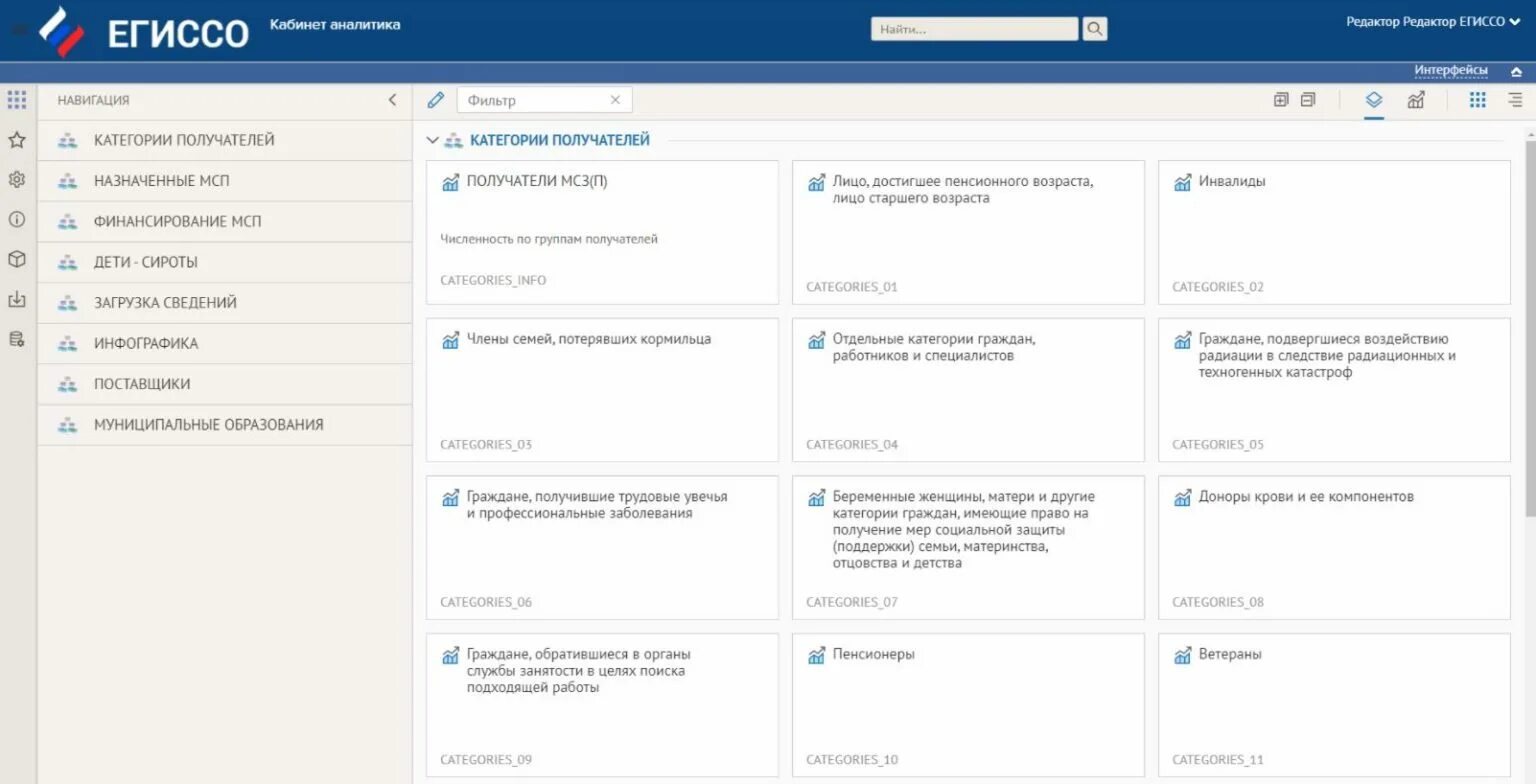Click expand all icon in toolbar

tap(1281, 100)
